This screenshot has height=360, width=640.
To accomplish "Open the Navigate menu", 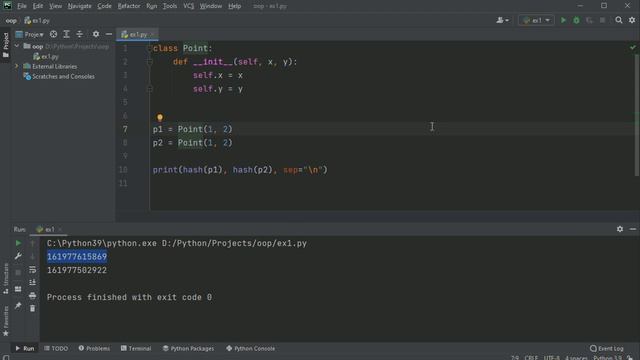I will (80, 6).
